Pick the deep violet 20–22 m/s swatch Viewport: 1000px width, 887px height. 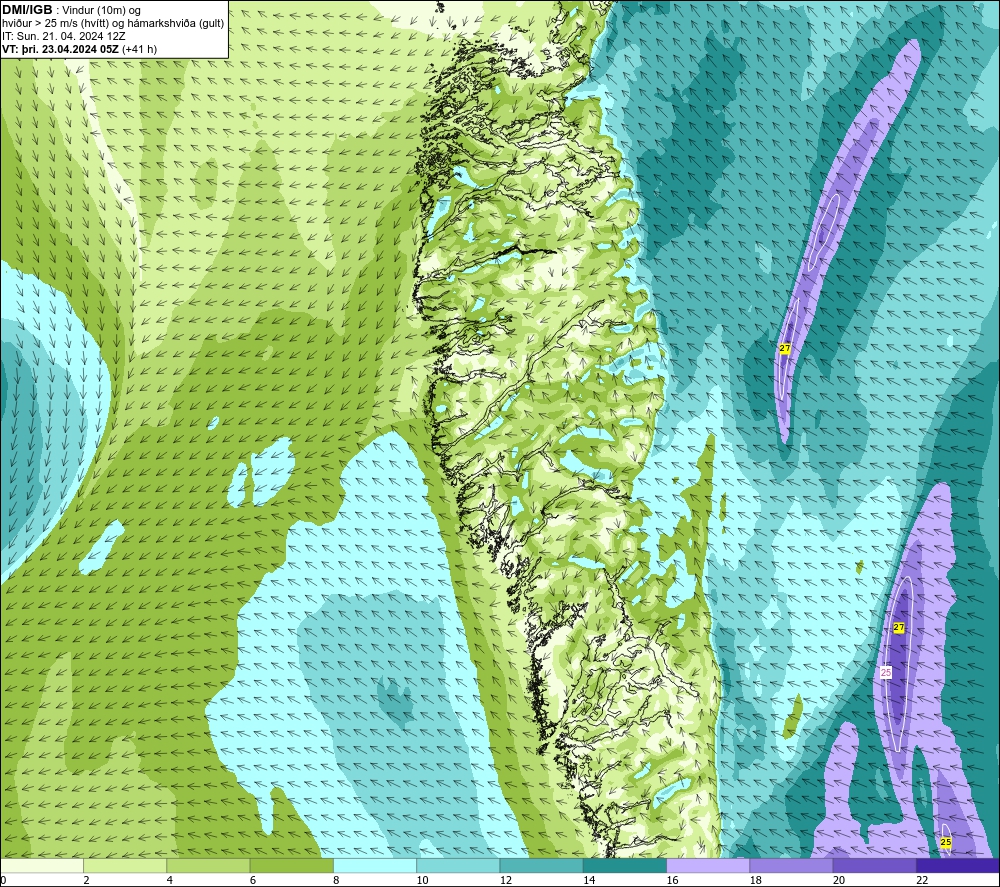[874, 865]
